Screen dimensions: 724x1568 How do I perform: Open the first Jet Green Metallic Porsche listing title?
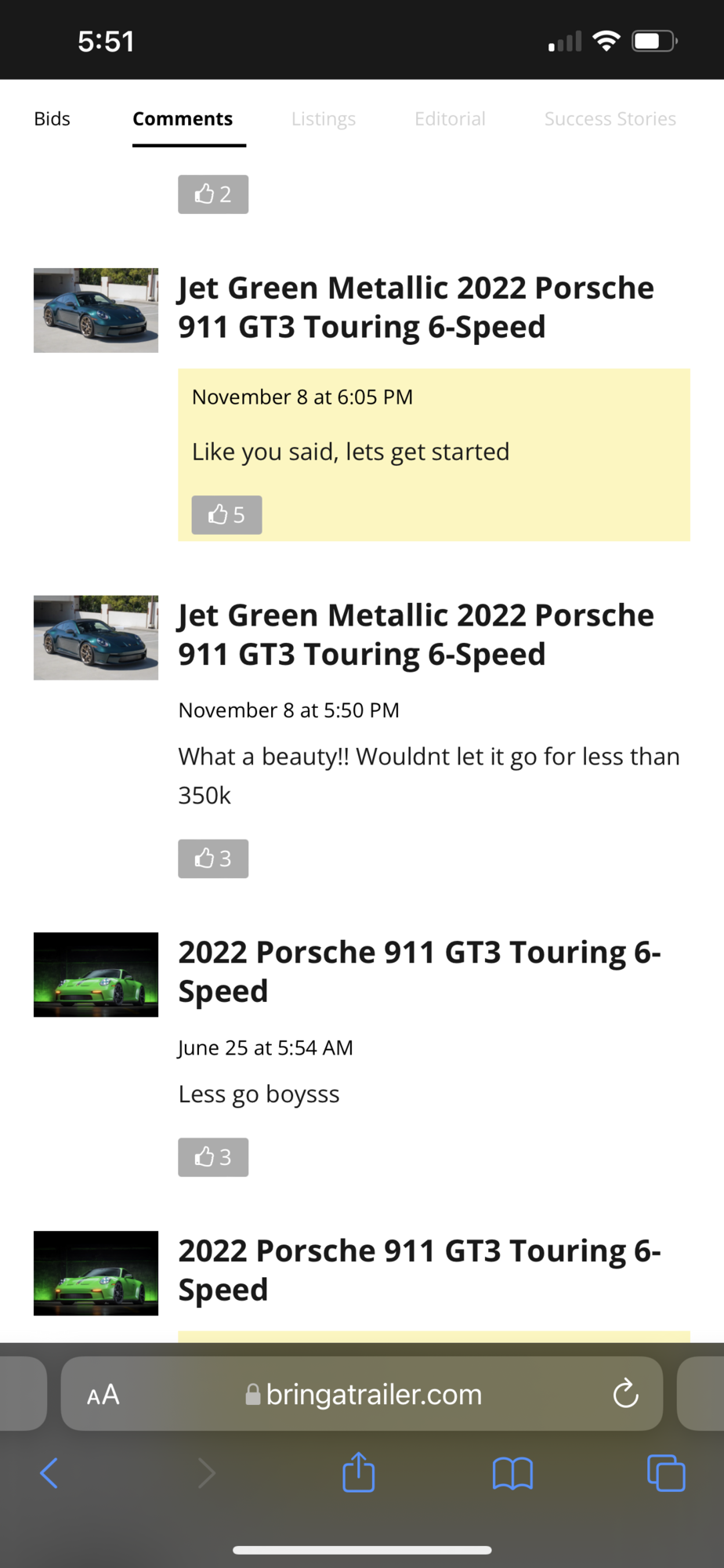415,307
